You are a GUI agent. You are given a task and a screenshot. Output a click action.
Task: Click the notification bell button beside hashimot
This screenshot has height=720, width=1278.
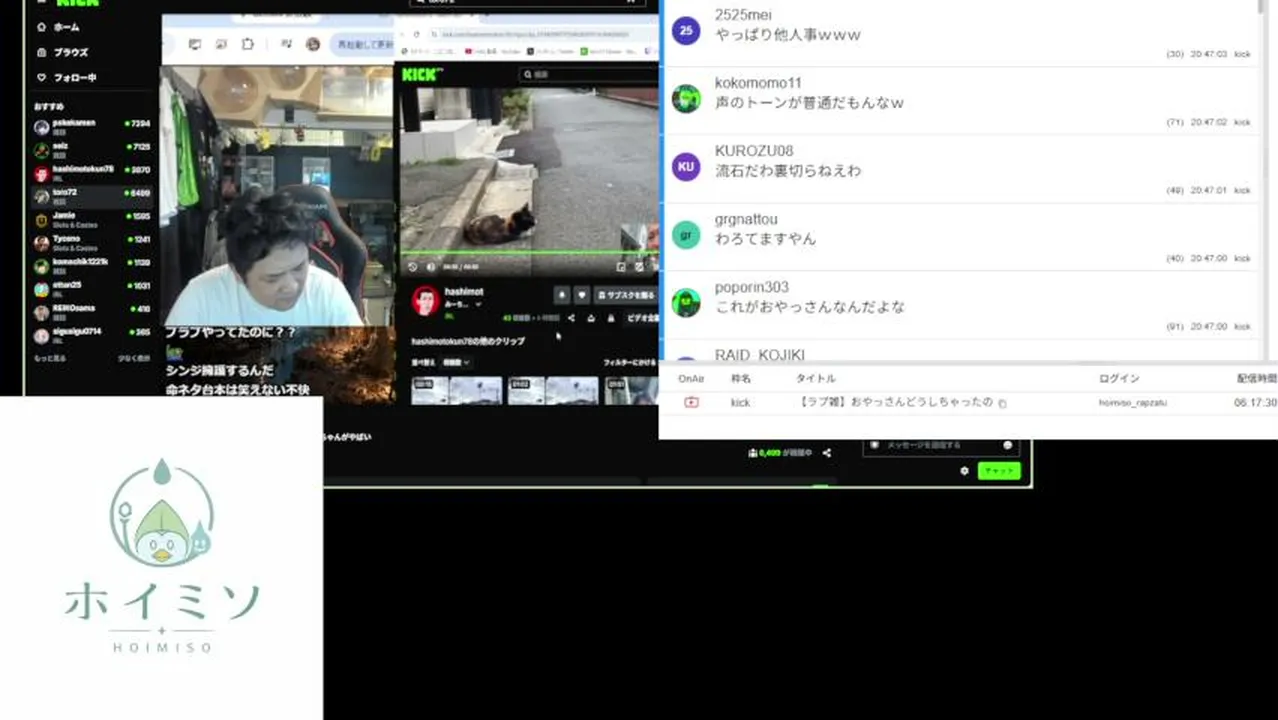[561, 295]
